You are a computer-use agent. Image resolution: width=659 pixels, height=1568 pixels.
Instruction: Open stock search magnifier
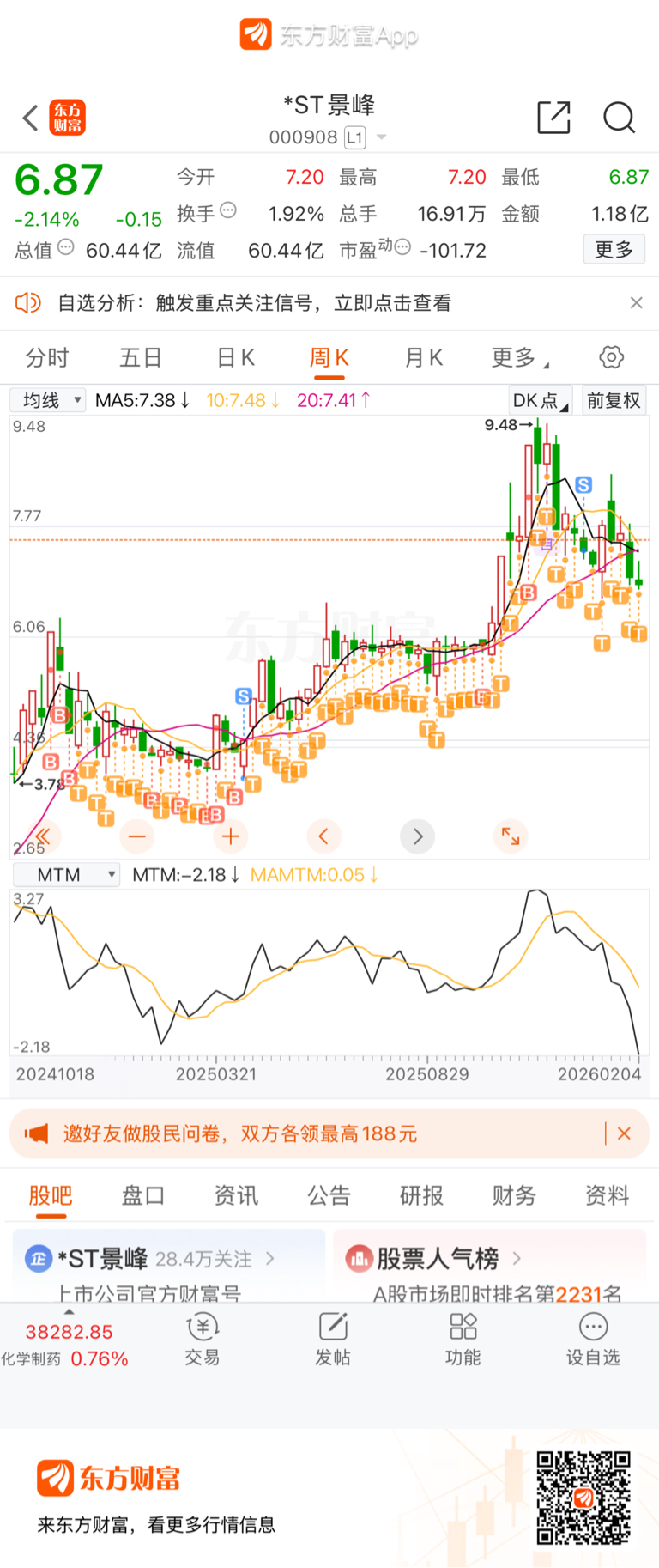(x=619, y=118)
